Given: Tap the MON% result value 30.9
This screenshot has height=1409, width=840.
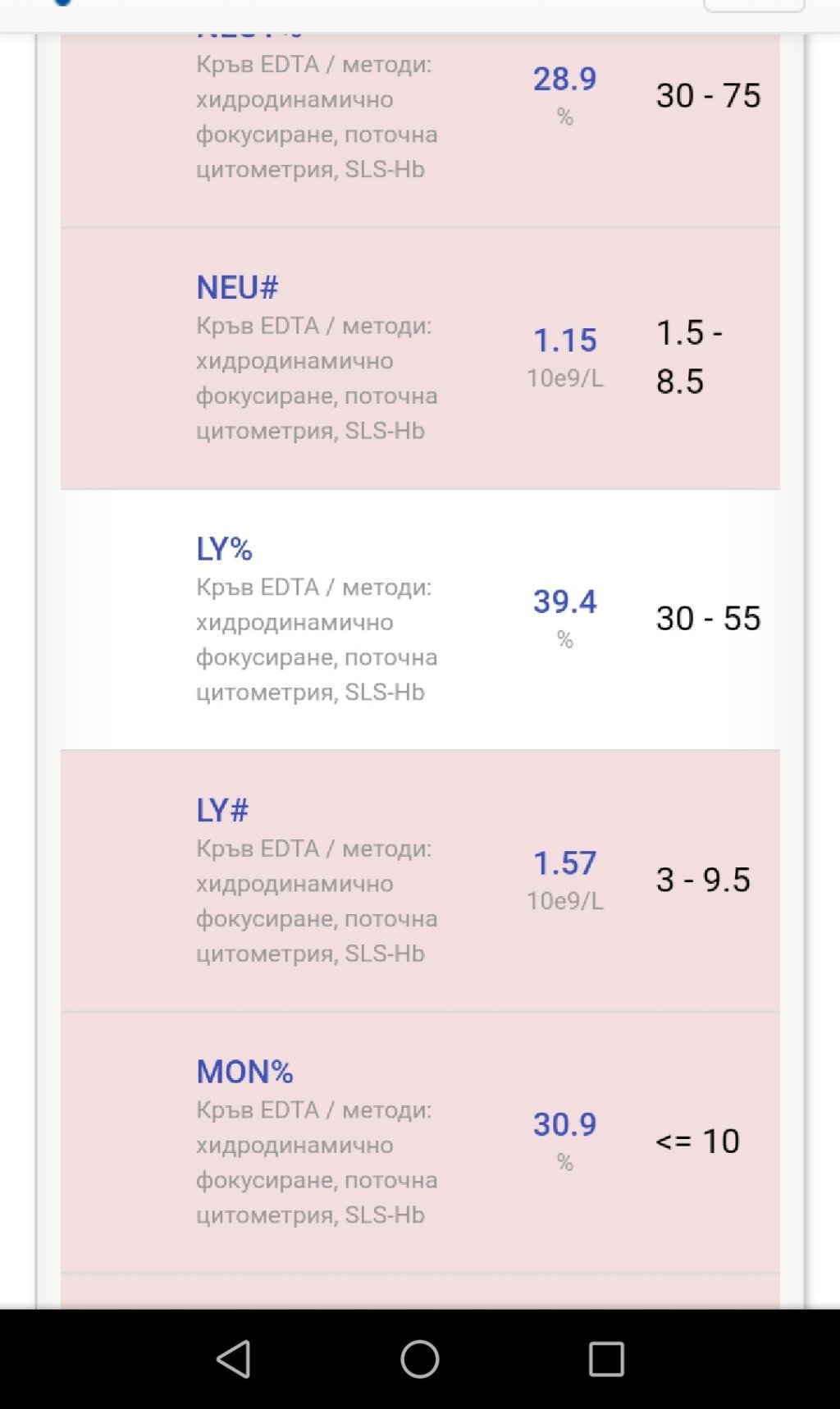Looking at the screenshot, I should (x=564, y=1124).
